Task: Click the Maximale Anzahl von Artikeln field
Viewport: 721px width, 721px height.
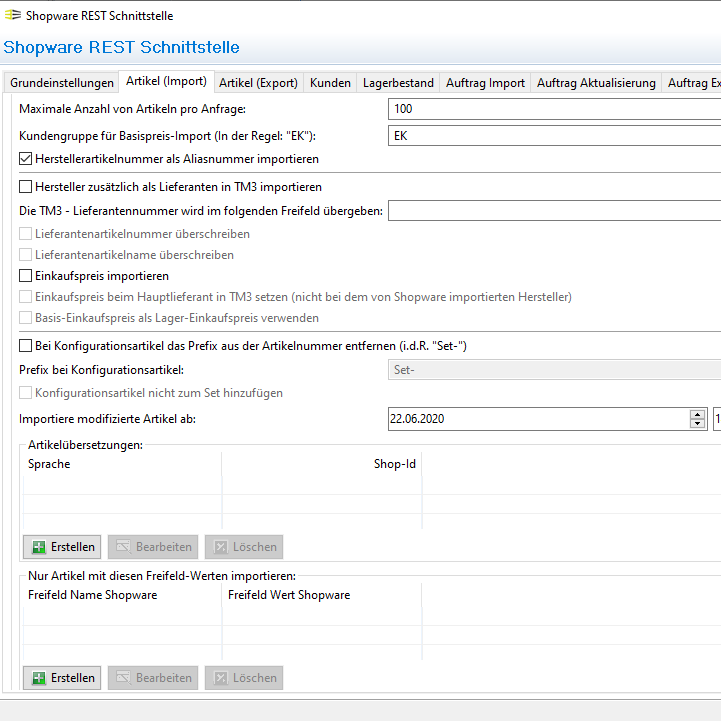Action: tap(555, 109)
